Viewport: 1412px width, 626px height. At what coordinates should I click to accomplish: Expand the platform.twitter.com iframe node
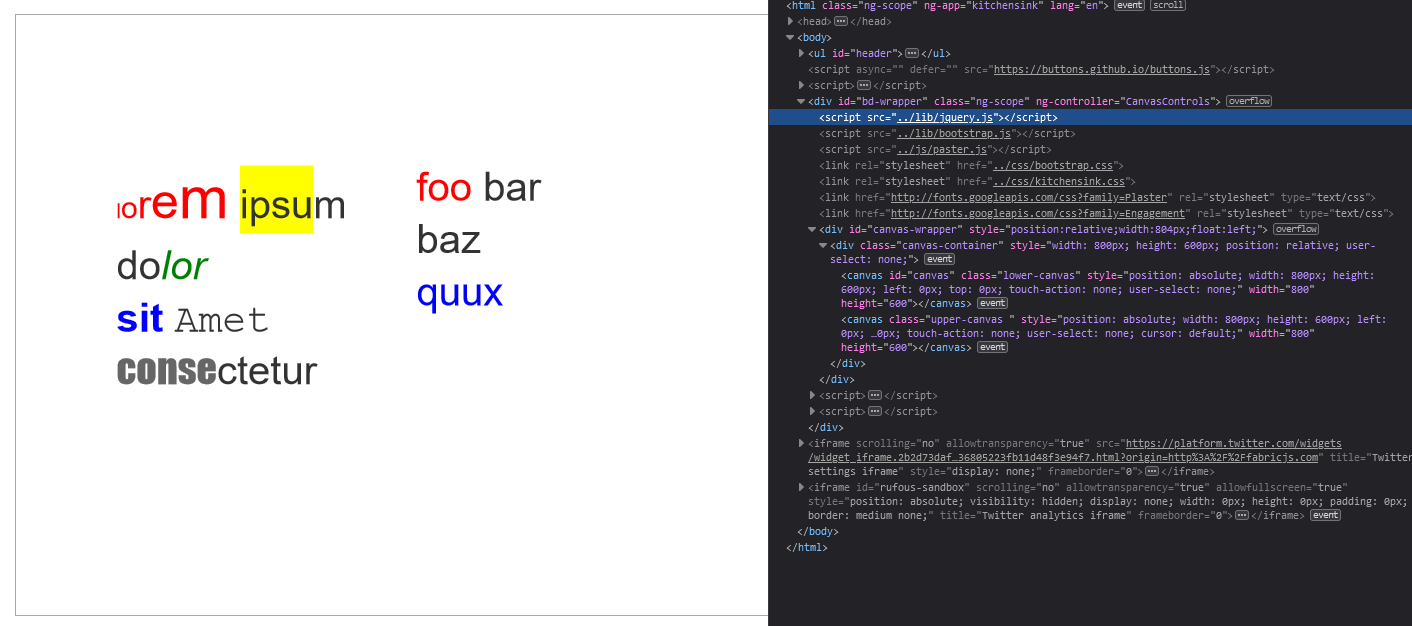pos(802,443)
